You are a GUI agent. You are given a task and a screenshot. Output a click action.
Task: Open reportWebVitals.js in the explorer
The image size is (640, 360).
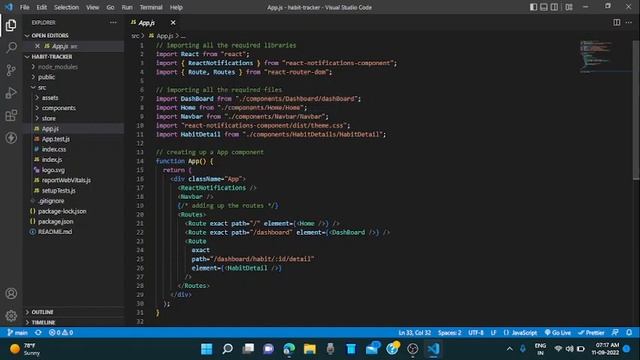[x=73, y=180]
